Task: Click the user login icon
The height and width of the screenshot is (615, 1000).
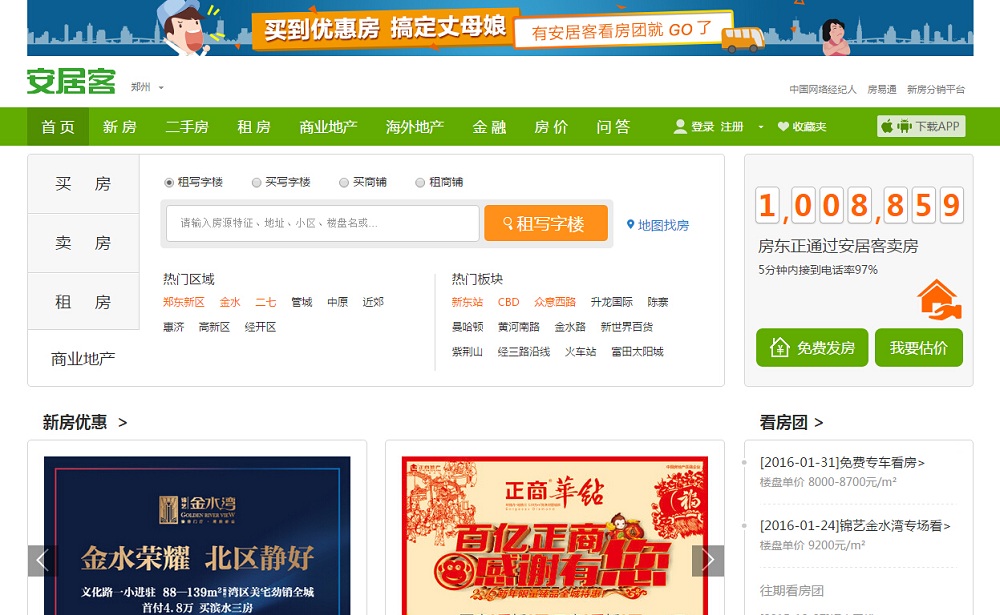Action: click(680, 126)
